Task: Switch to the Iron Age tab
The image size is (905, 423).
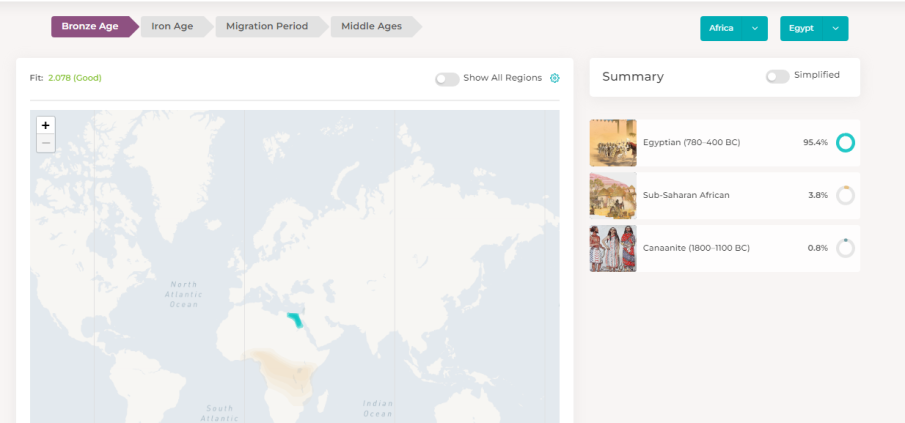Action: (x=173, y=27)
